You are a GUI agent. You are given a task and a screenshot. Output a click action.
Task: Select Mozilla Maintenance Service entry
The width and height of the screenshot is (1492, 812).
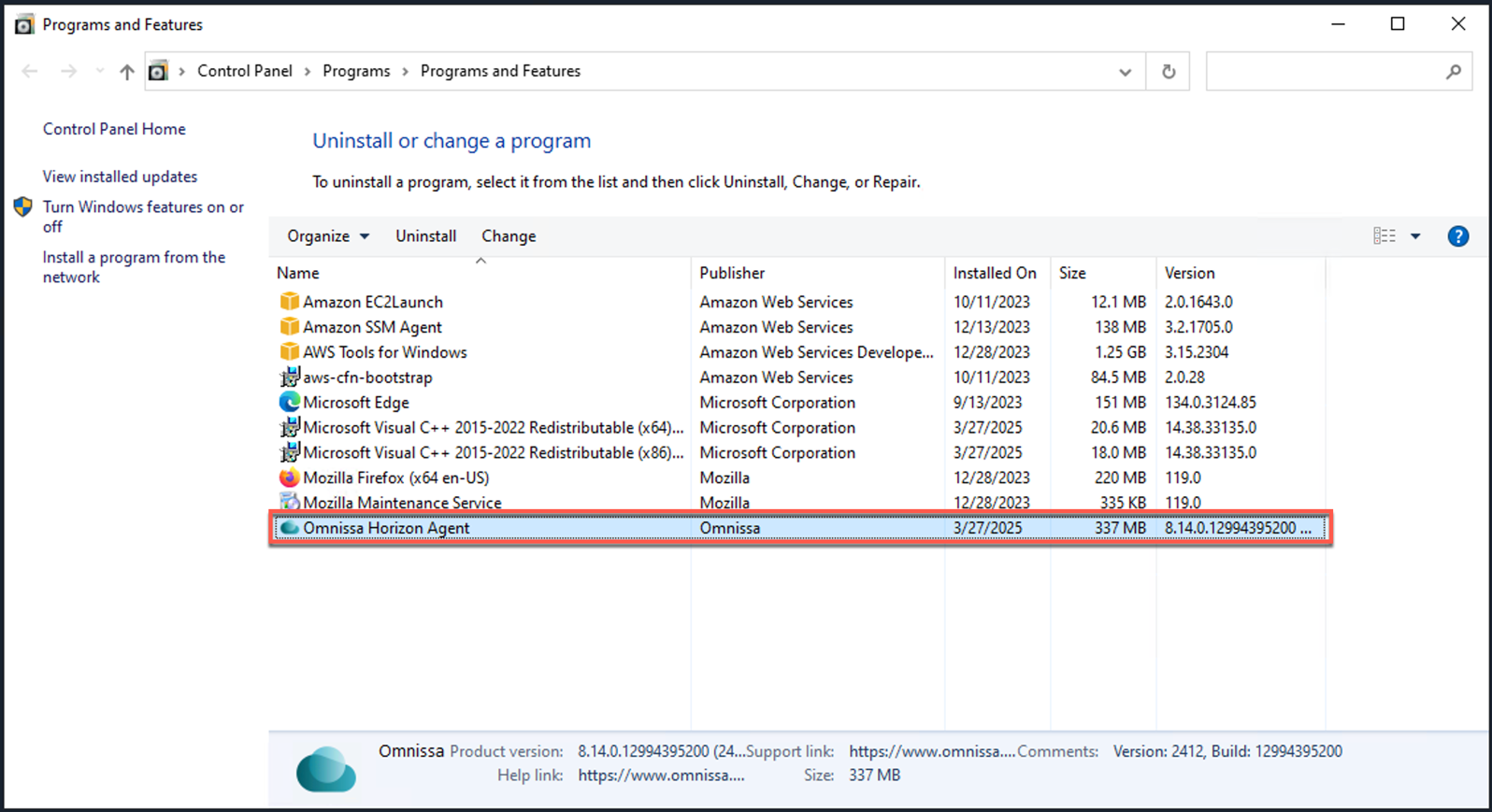click(x=402, y=503)
